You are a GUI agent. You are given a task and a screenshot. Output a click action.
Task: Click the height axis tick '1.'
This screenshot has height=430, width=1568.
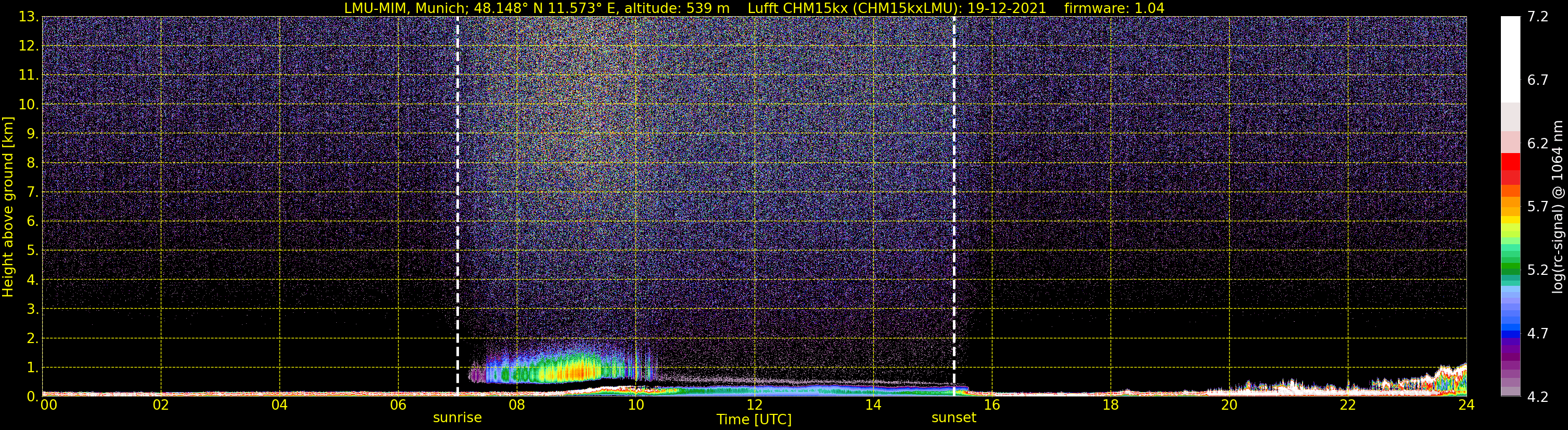[x=32, y=367]
